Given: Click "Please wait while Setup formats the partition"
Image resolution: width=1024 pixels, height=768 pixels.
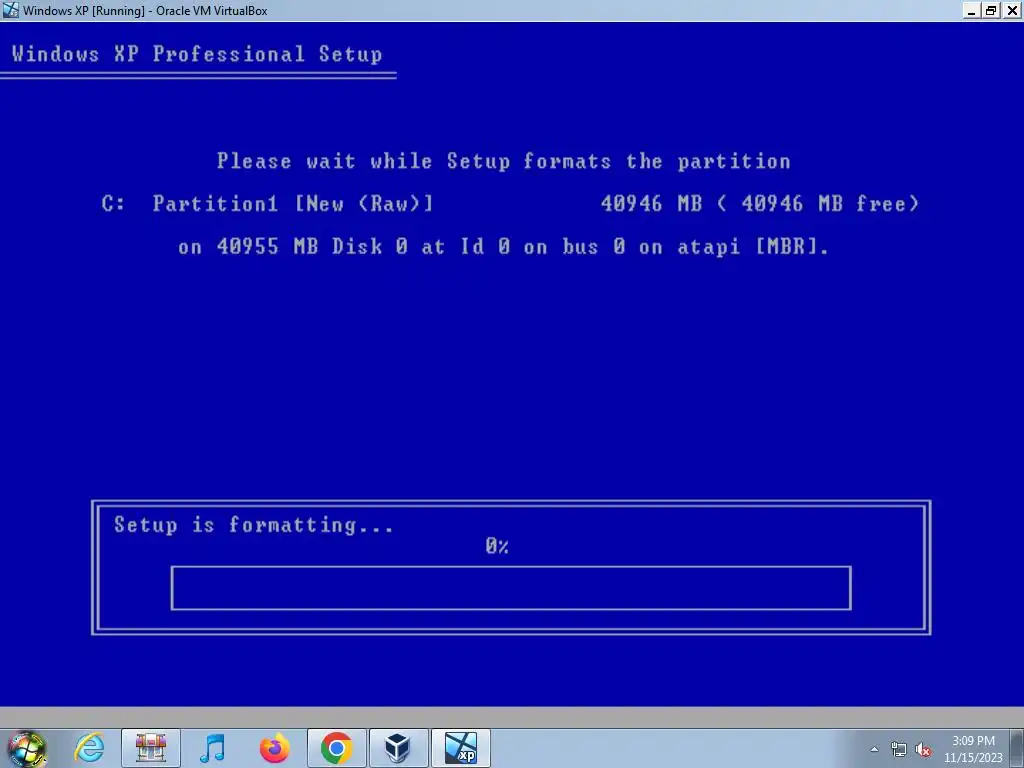Looking at the screenshot, I should 504,161.
